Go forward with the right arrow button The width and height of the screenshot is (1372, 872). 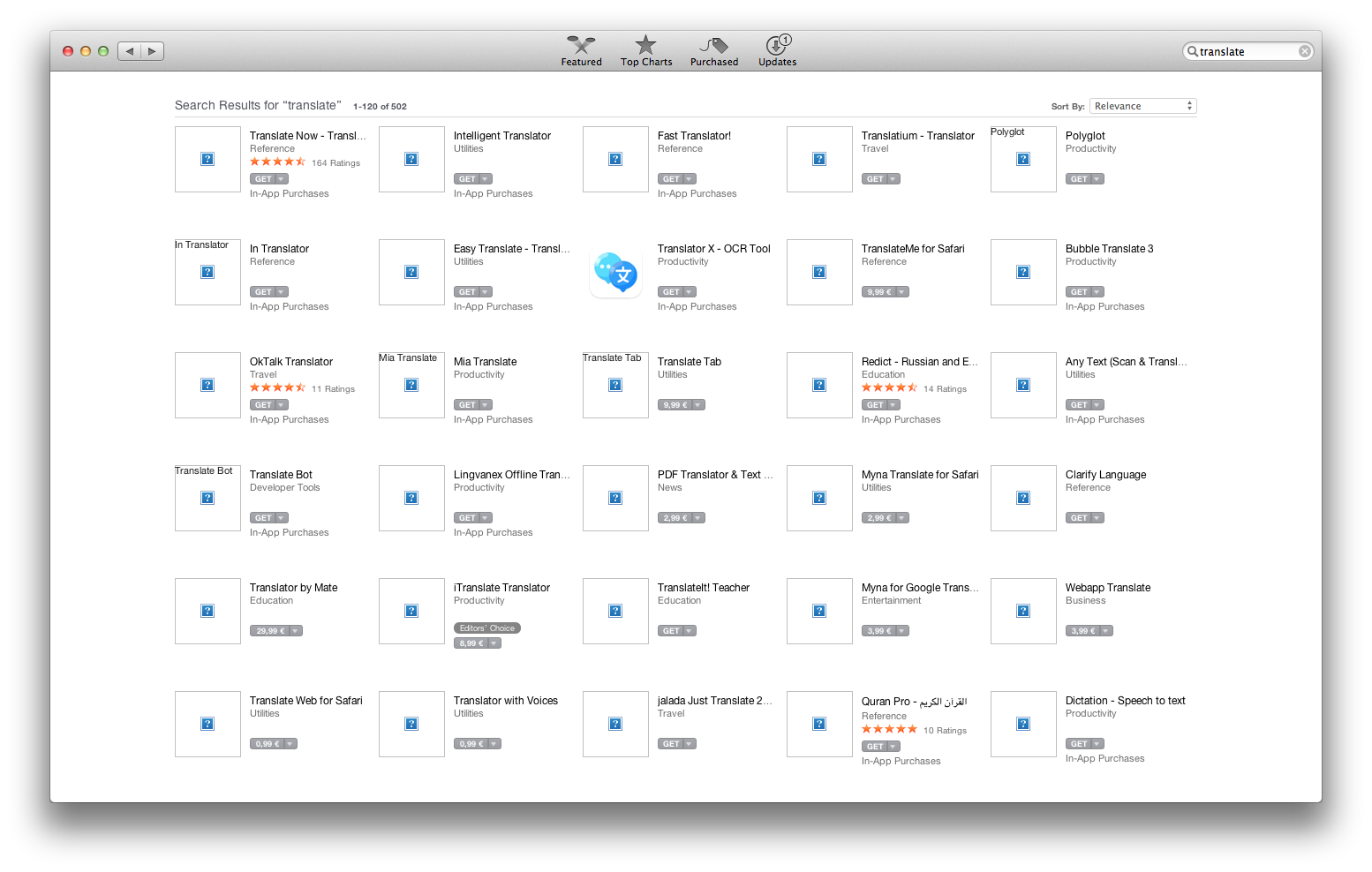(x=152, y=51)
